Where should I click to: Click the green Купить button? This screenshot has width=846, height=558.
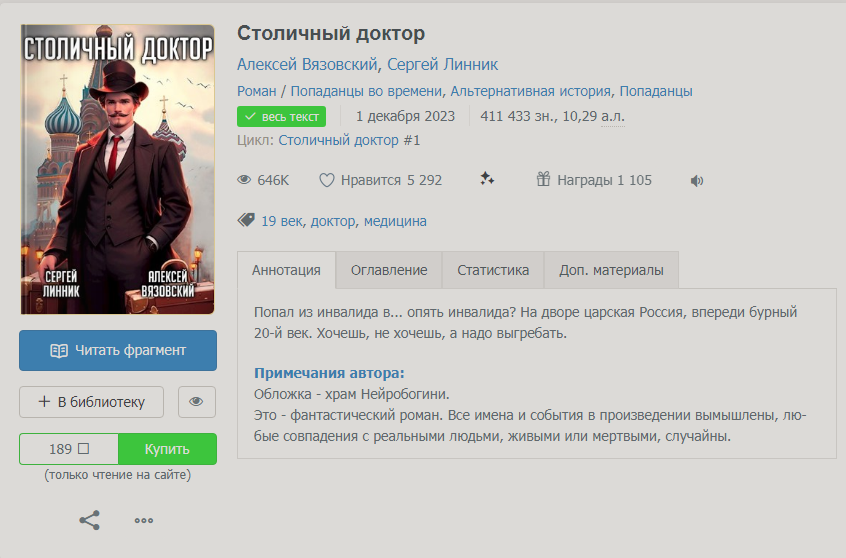(167, 449)
